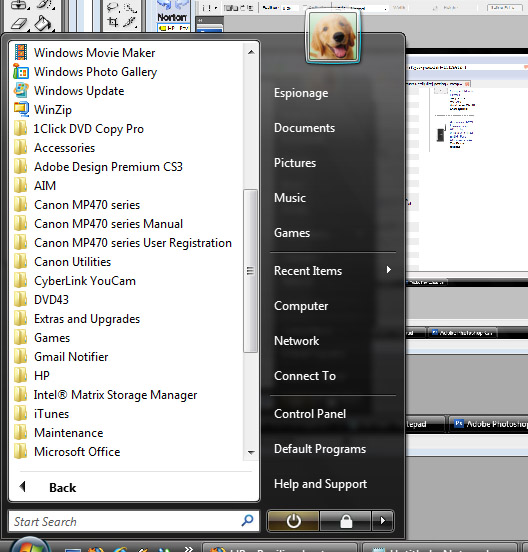Viewport: 528px width, 552px height.
Task: Open Pictures from the right pane
Action: pos(295,163)
